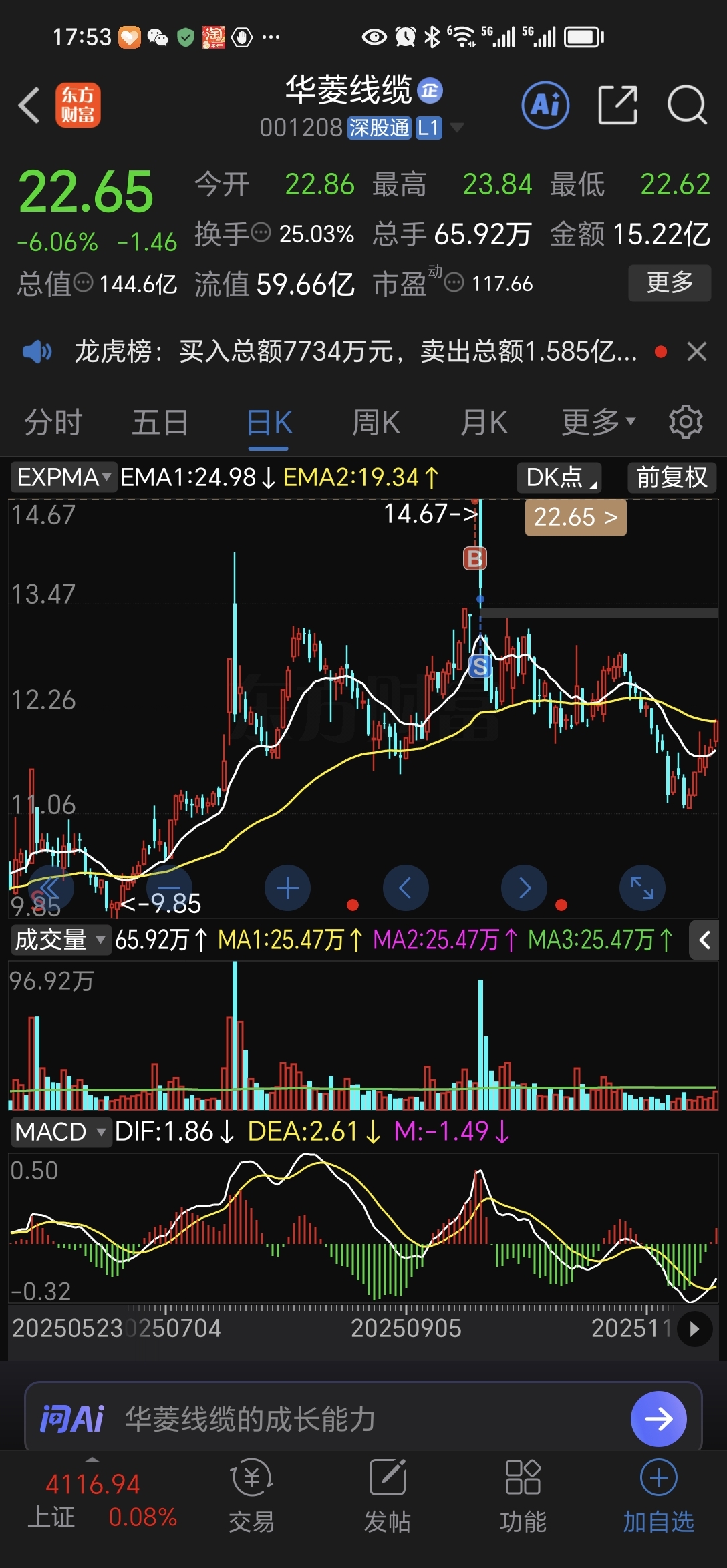Zoom in chart with plus button
Image resolution: width=727 pixels, height=1568 pixels.
click(287, 888)
